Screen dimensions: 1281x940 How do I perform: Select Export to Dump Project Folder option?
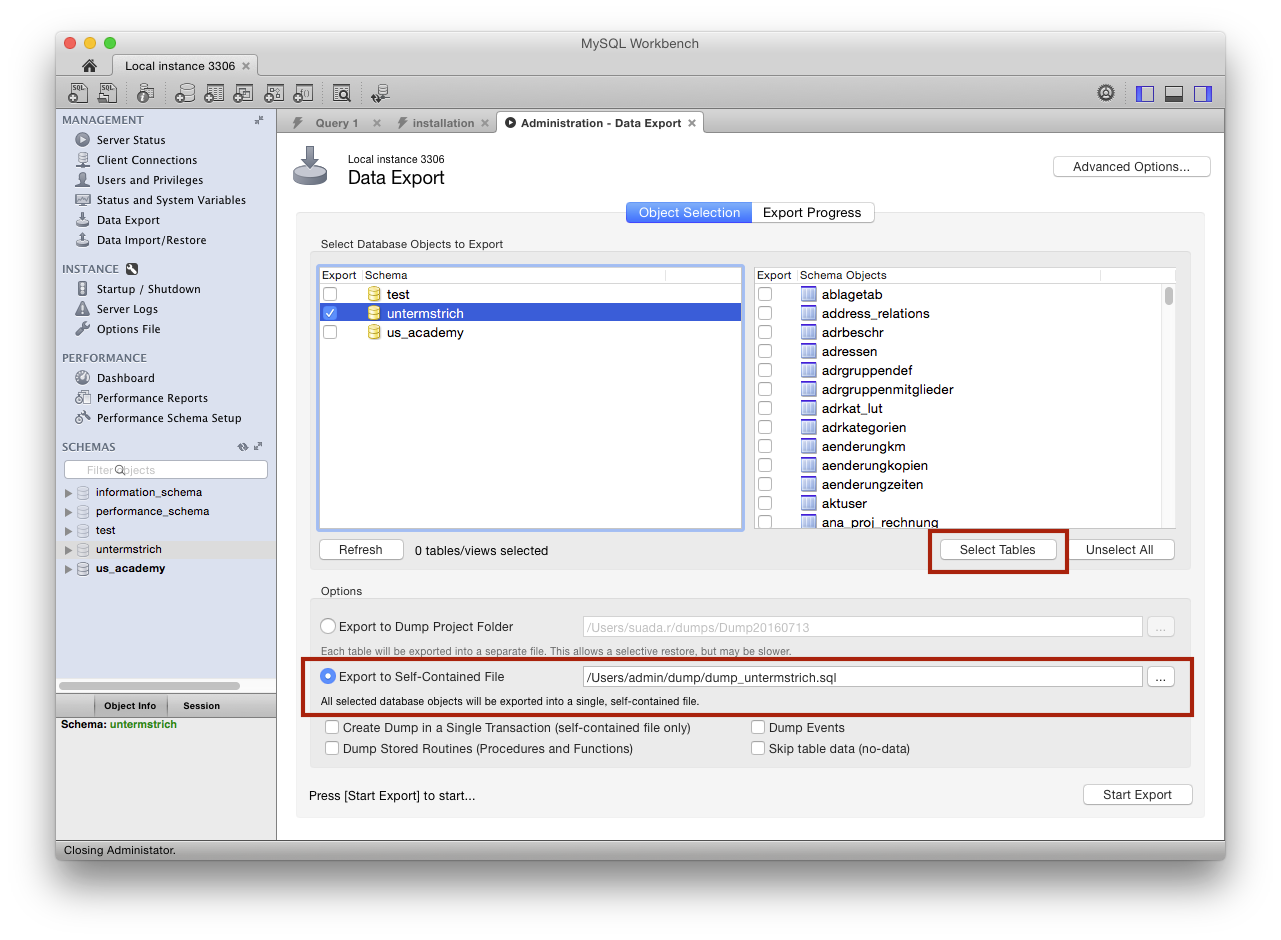coord(328,627)
